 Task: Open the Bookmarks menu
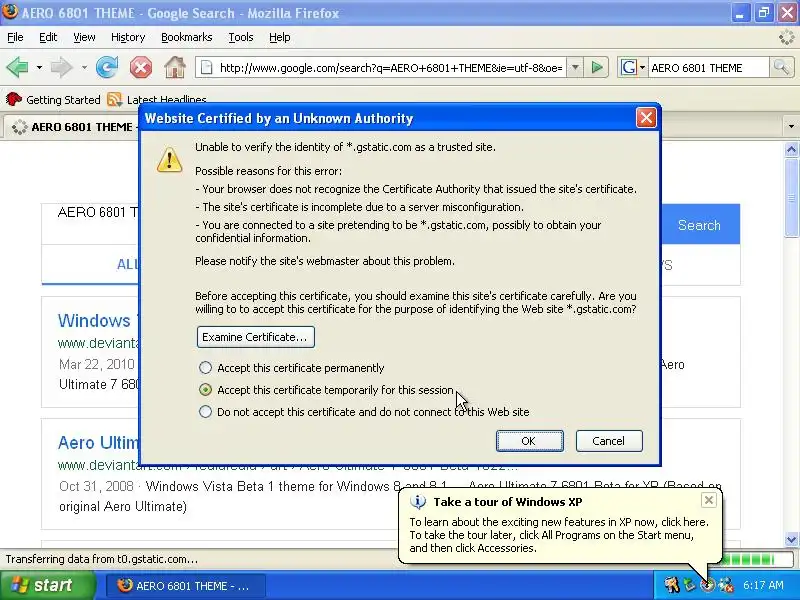point(186,37)
